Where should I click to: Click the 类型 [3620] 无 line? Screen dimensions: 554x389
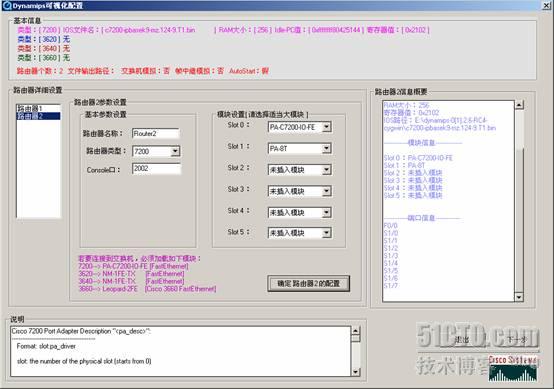coord(43,39)
